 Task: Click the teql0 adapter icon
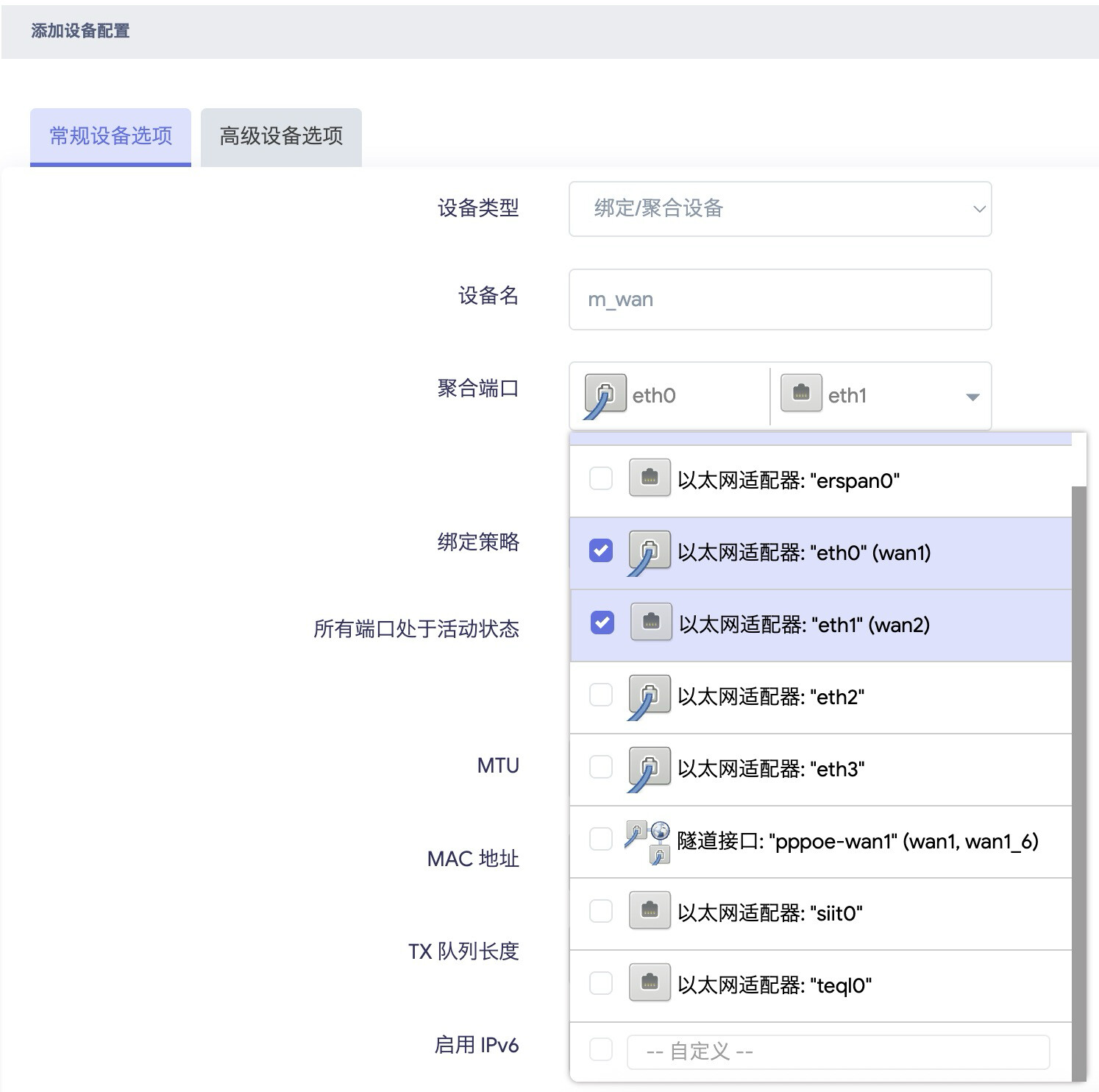tap(649, 984)
